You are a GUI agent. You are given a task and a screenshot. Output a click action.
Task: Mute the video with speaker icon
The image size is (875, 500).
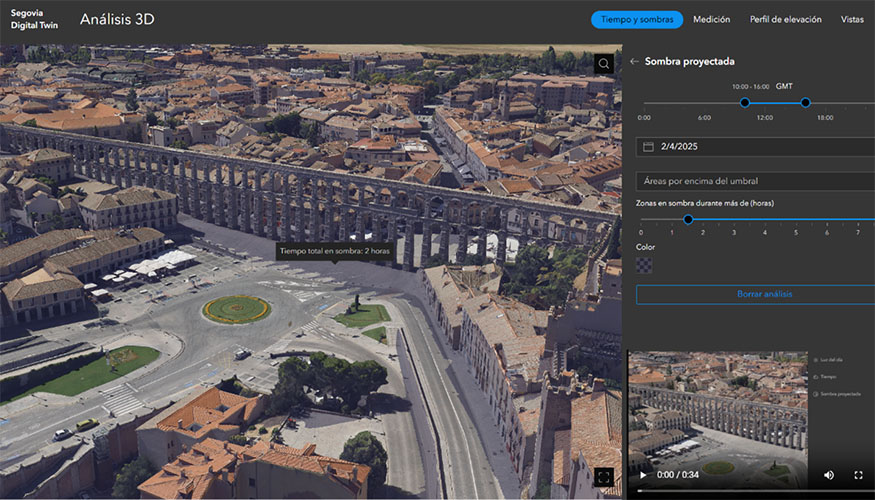coord(828,475)
